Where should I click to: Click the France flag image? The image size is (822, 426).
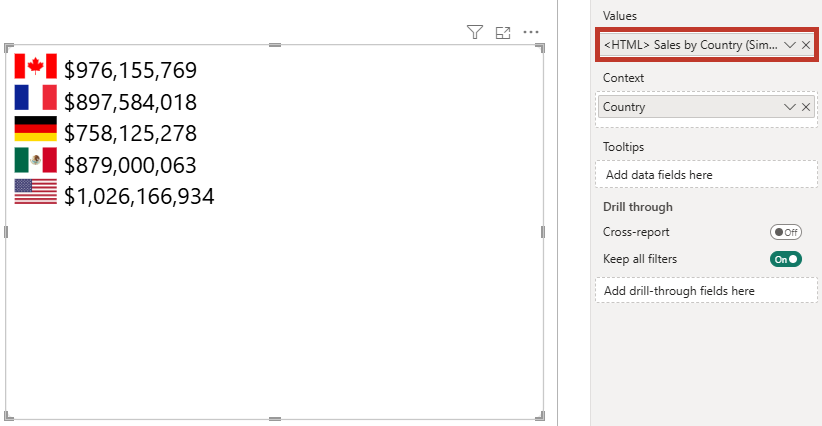click(x=36, y=97)
